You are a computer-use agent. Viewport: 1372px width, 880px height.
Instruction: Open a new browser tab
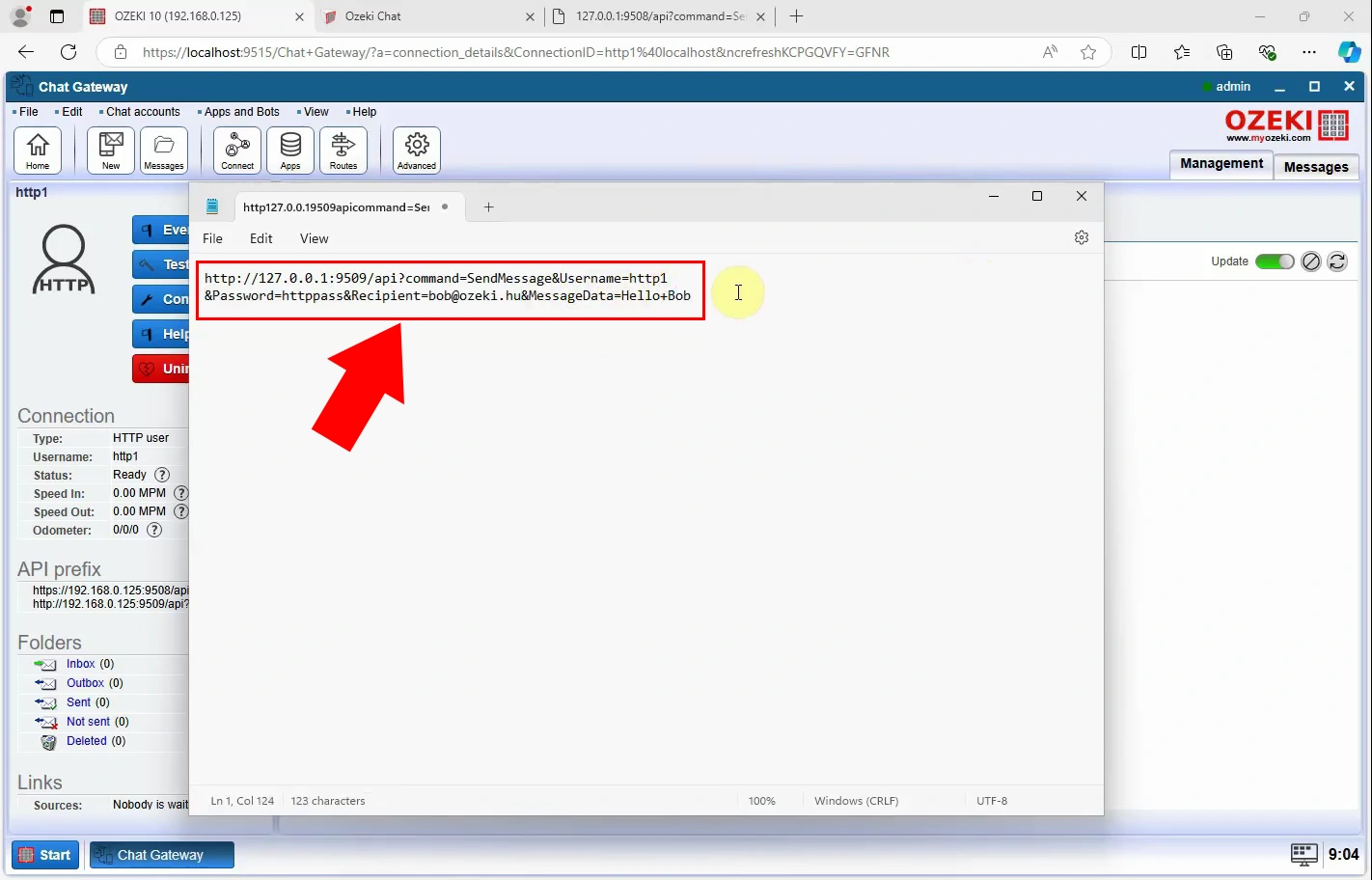[x=796, y=16]
